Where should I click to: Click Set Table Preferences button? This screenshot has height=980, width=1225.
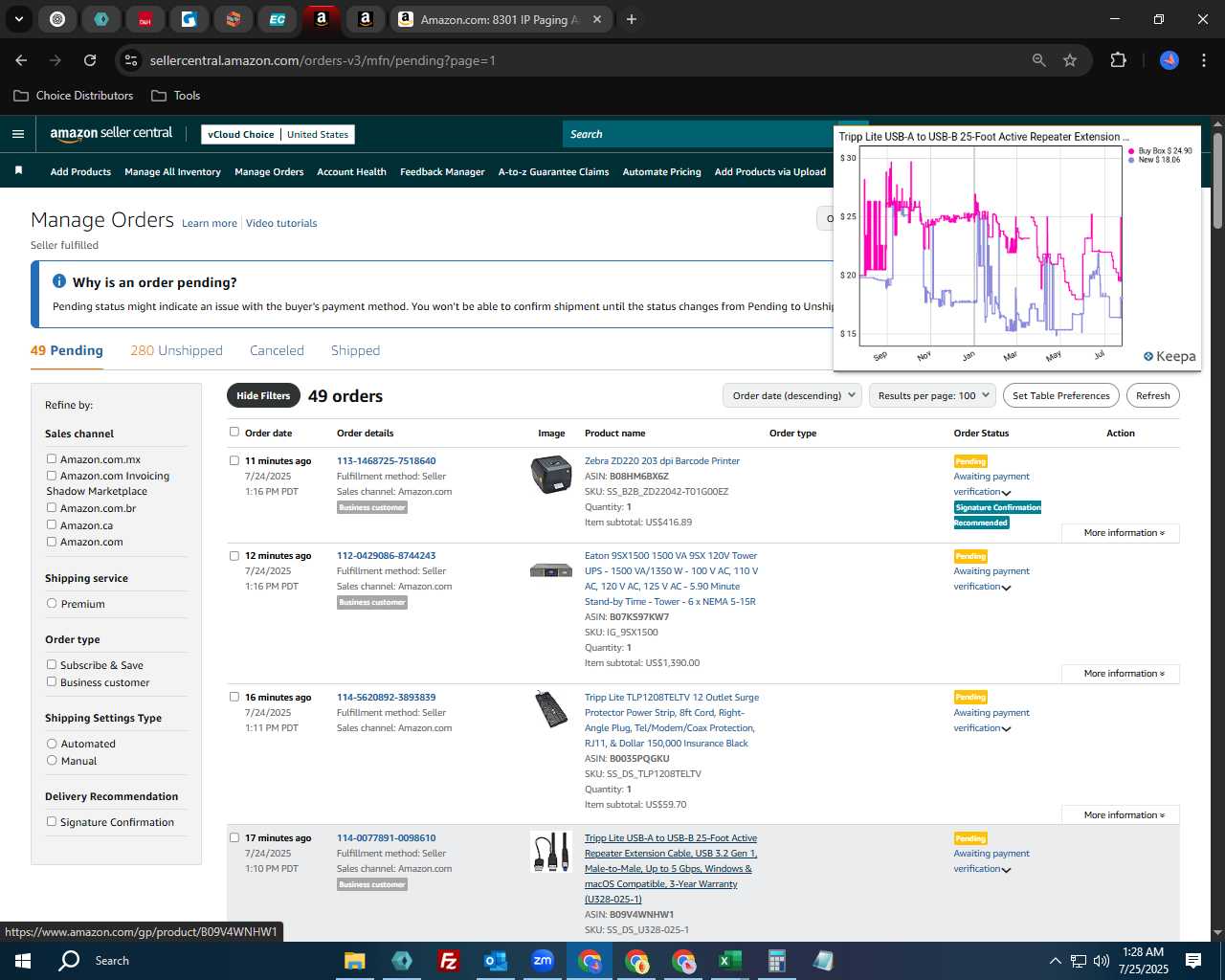coord(1061,395)
